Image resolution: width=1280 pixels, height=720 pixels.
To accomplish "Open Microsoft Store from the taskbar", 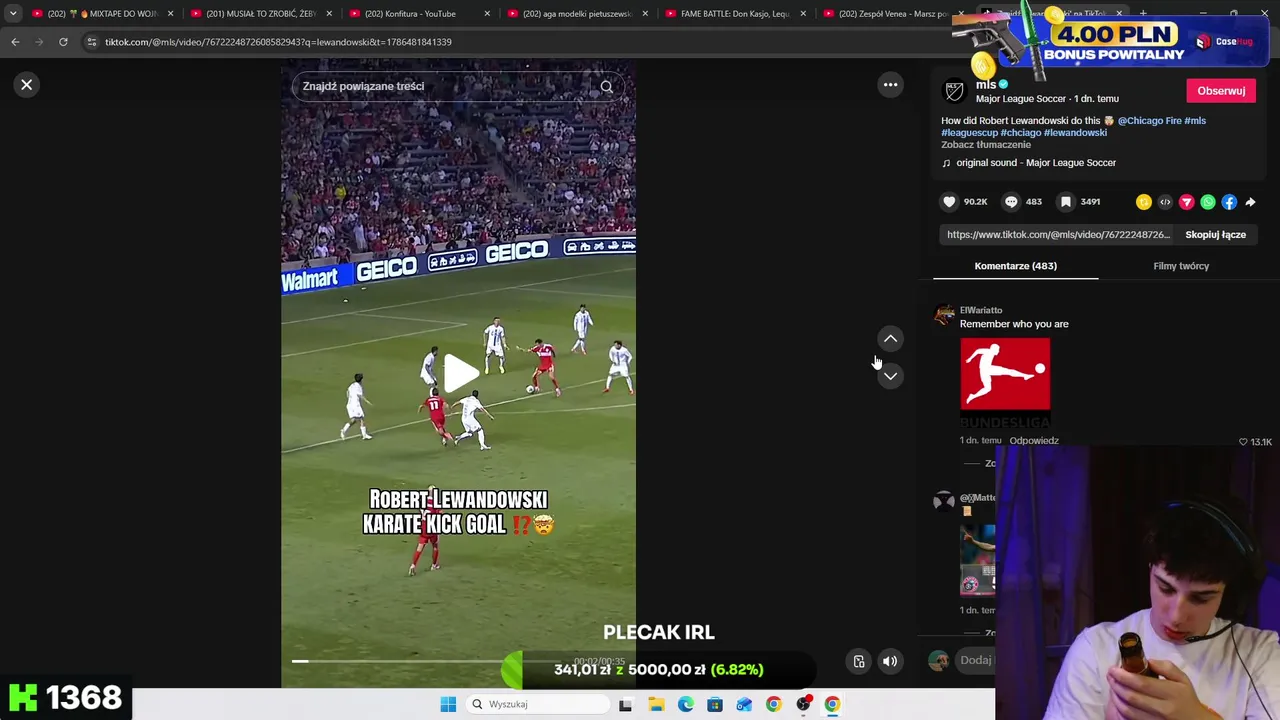I will (715, 704).
